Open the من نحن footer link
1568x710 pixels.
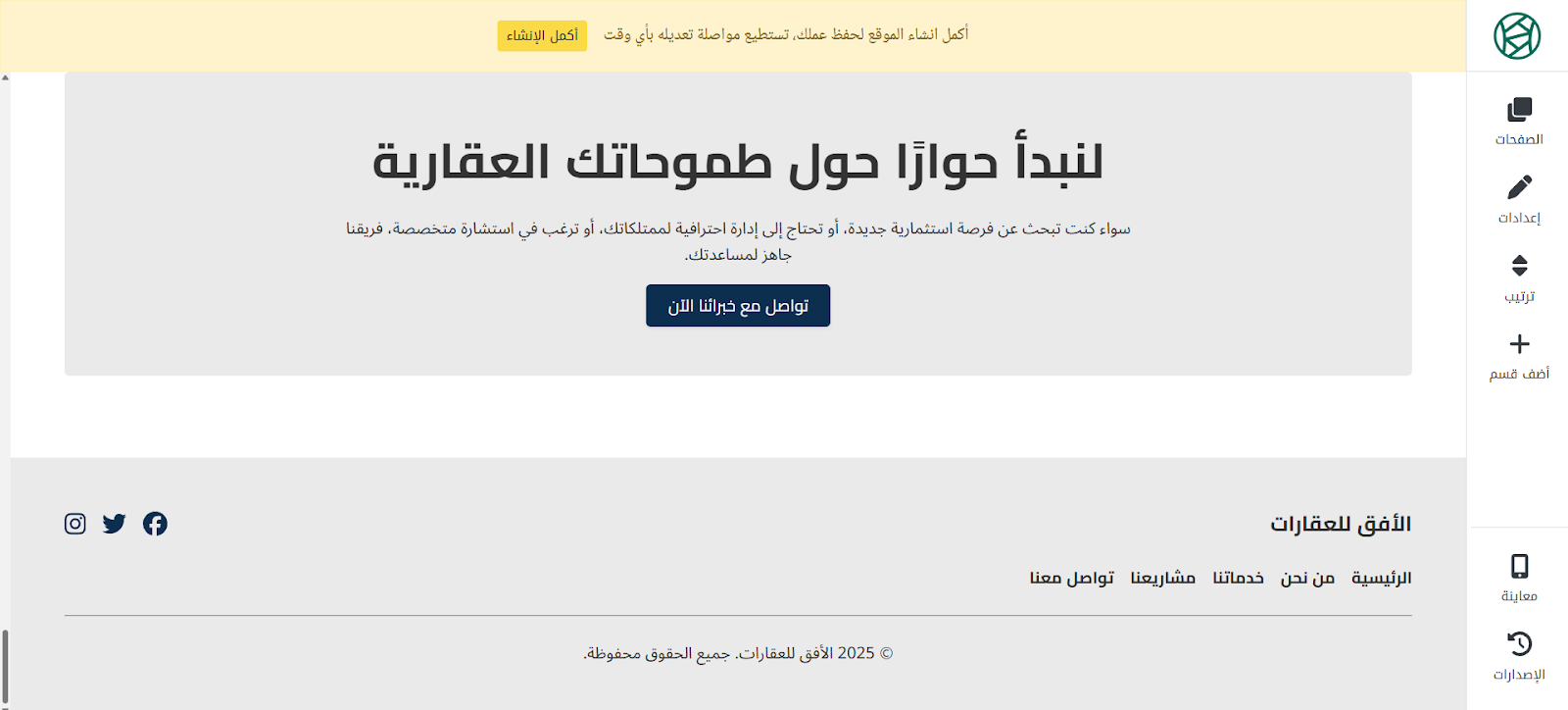[1307, 578]
